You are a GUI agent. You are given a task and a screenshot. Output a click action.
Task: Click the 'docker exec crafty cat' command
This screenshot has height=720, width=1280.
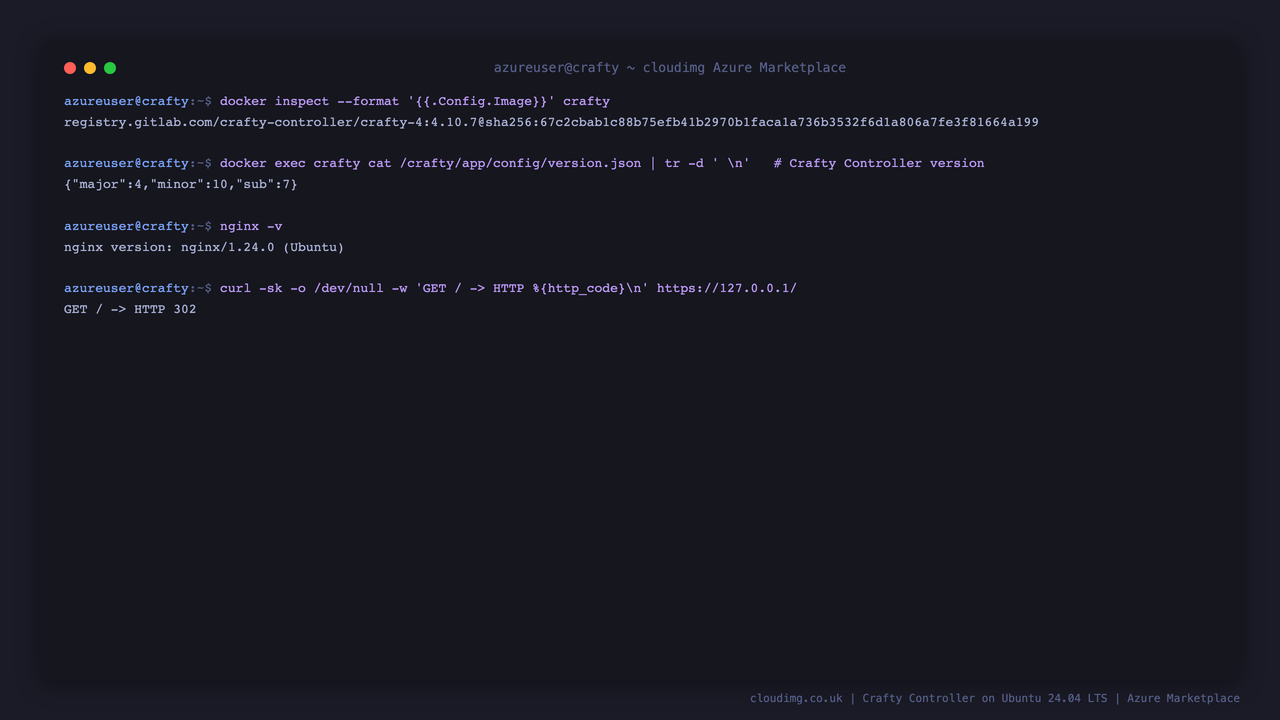coord(485,163)
